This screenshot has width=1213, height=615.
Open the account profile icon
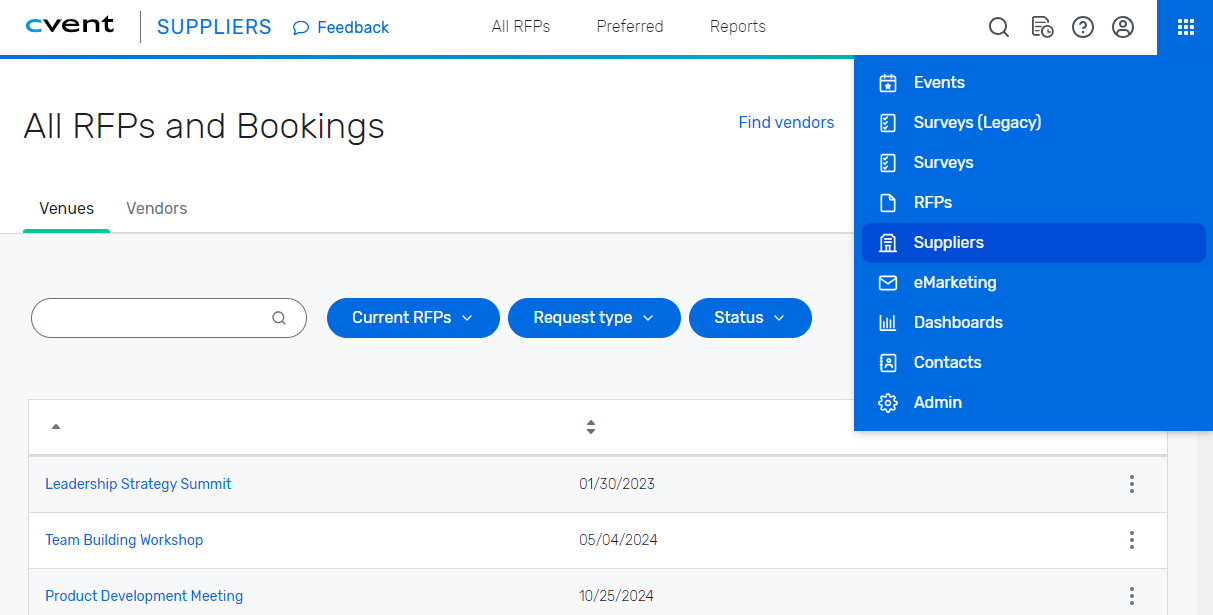point(1122,27)
